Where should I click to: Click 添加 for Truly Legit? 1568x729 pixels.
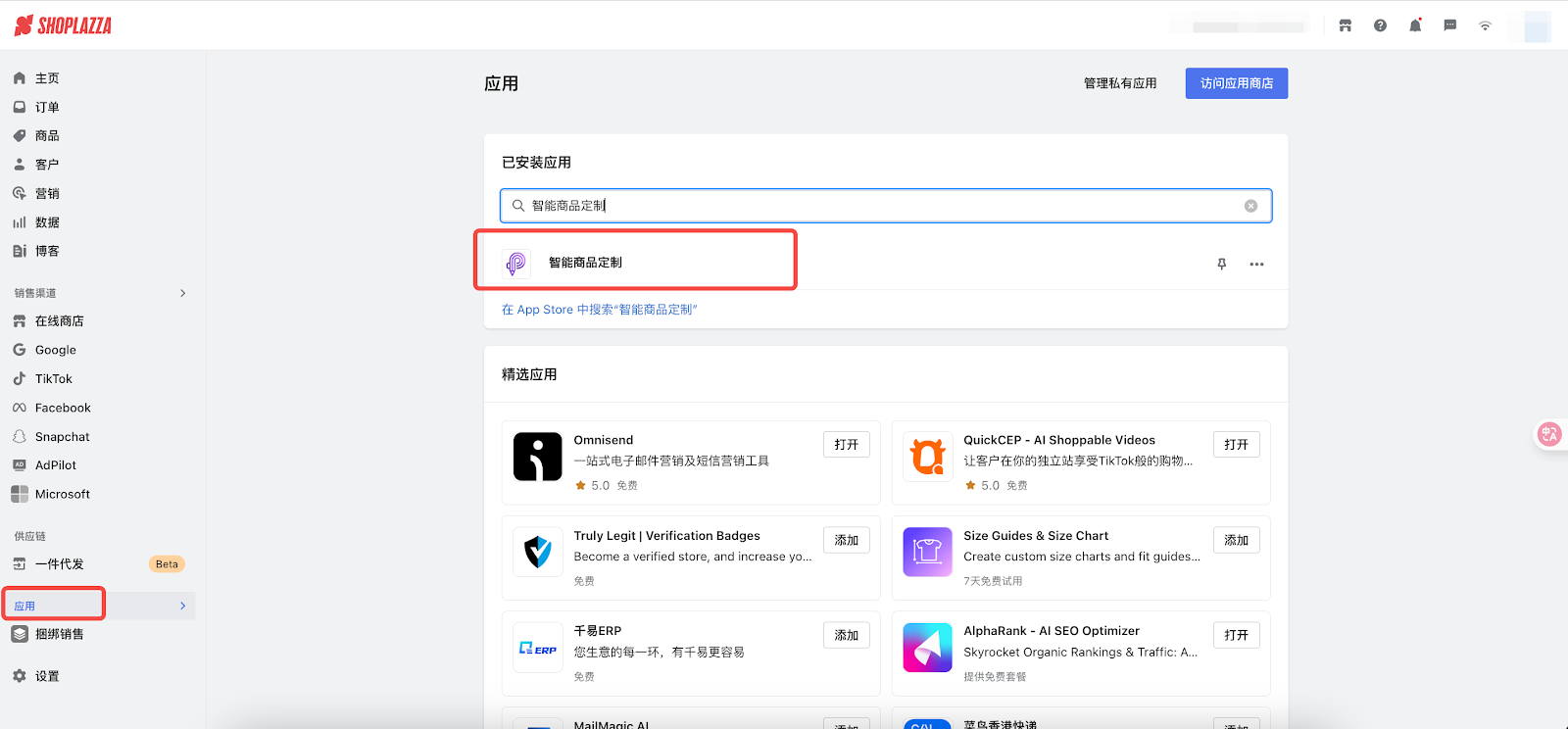847,540
